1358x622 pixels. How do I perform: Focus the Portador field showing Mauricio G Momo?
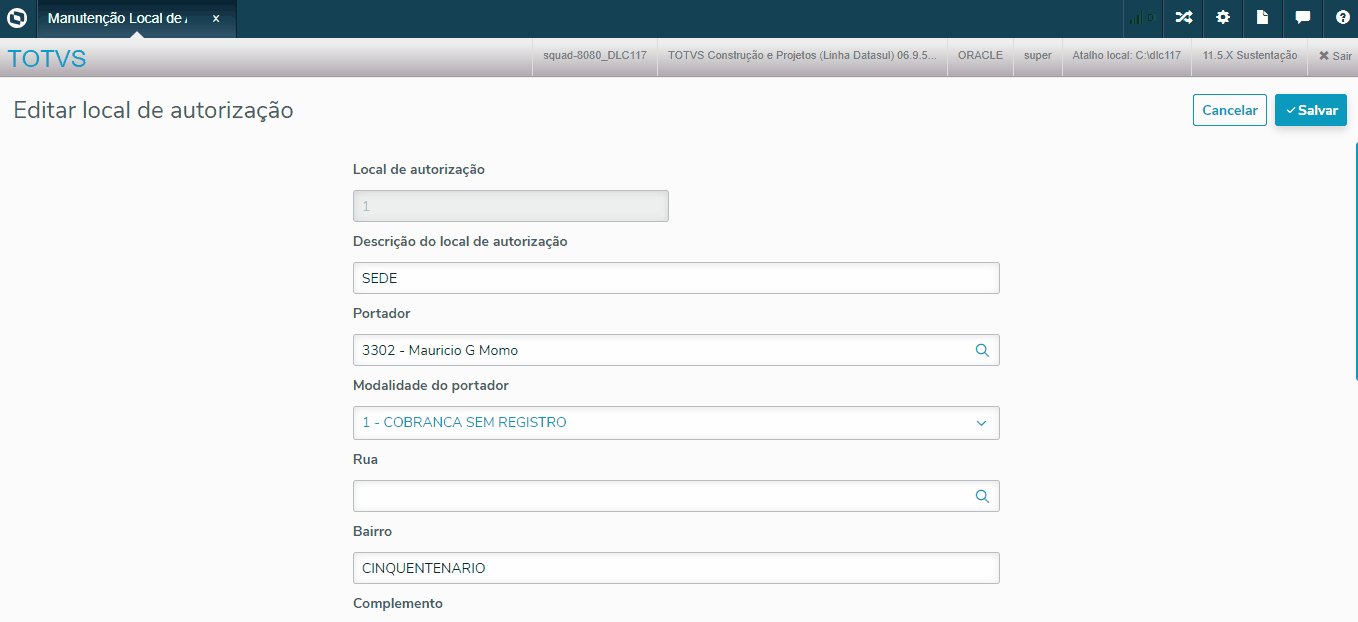676,350
